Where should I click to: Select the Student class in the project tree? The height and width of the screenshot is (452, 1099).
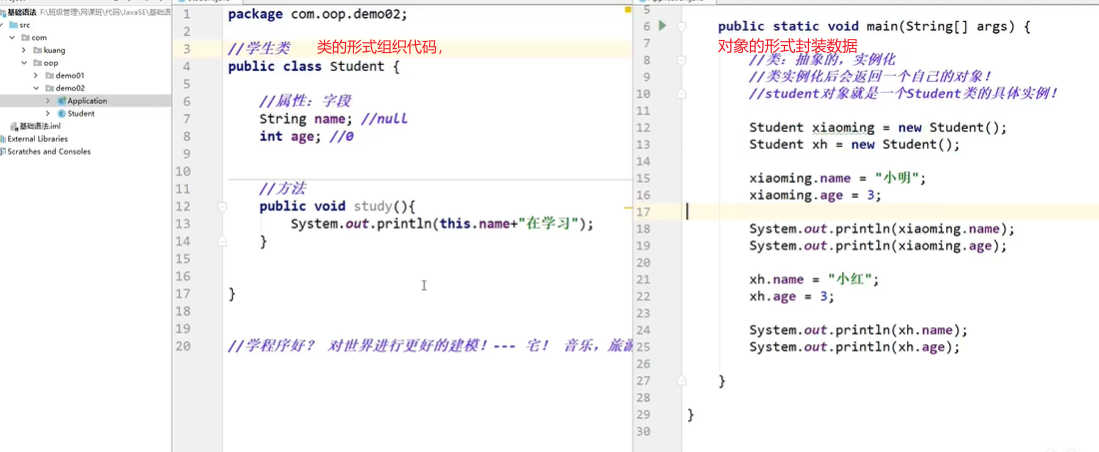click(81, 114)
